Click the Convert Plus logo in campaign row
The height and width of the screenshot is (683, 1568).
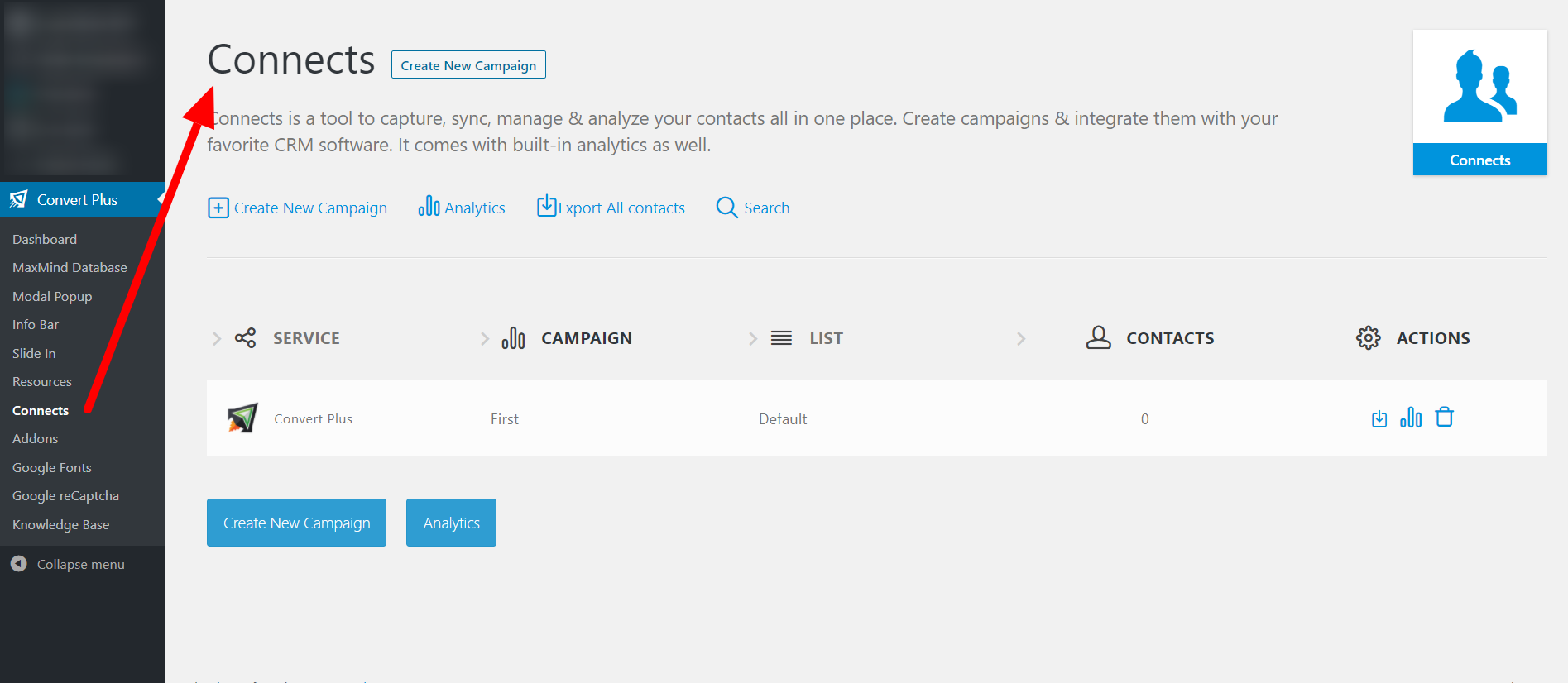point(242,418)
